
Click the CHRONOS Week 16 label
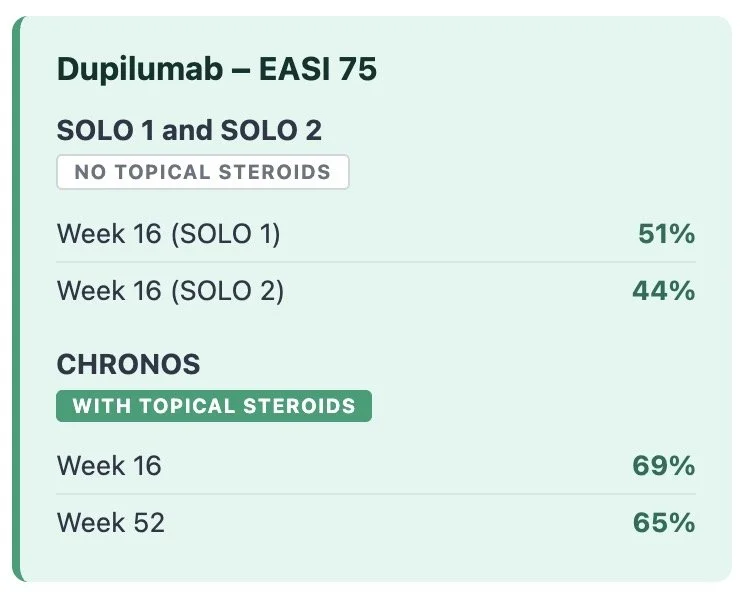pos(109,465)
